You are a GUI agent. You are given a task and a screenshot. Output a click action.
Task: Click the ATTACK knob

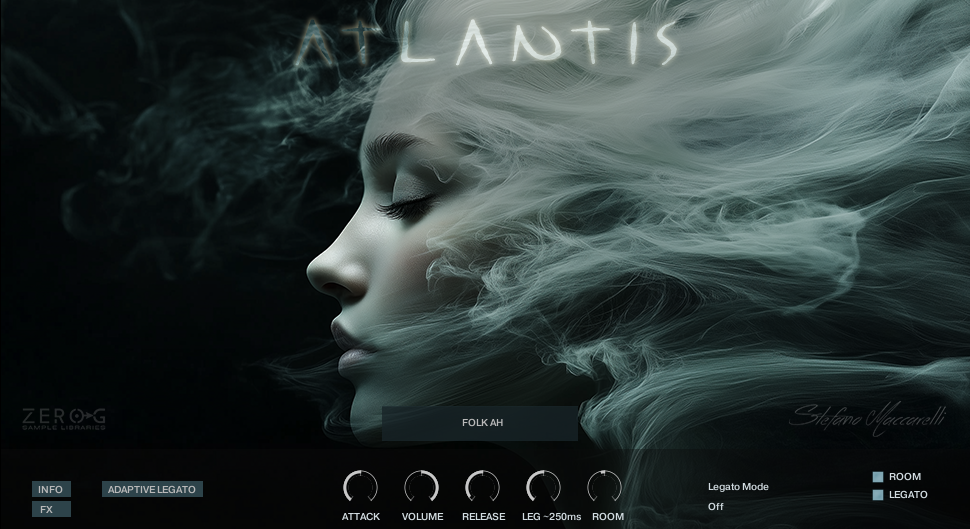360,487
